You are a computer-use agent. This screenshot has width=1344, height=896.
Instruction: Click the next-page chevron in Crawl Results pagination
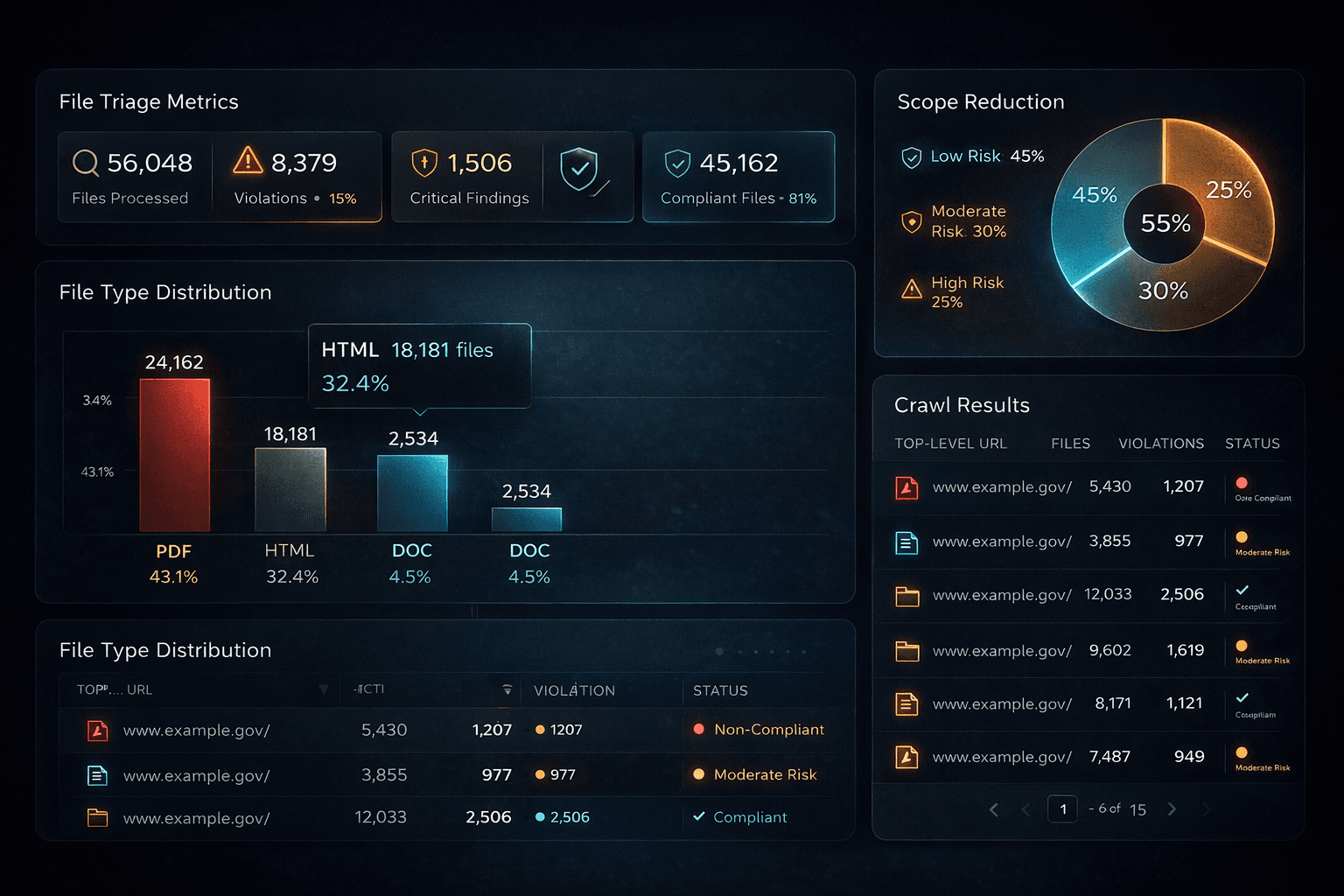point(1172,809)
